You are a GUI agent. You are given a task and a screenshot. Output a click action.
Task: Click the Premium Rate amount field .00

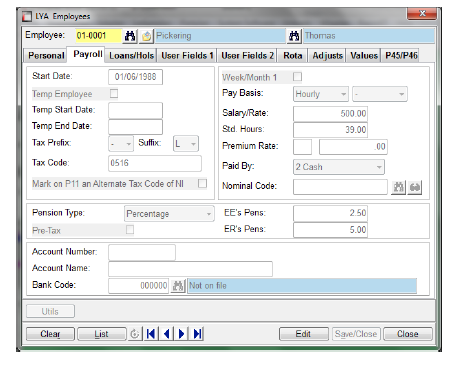(x=353, y=147)
